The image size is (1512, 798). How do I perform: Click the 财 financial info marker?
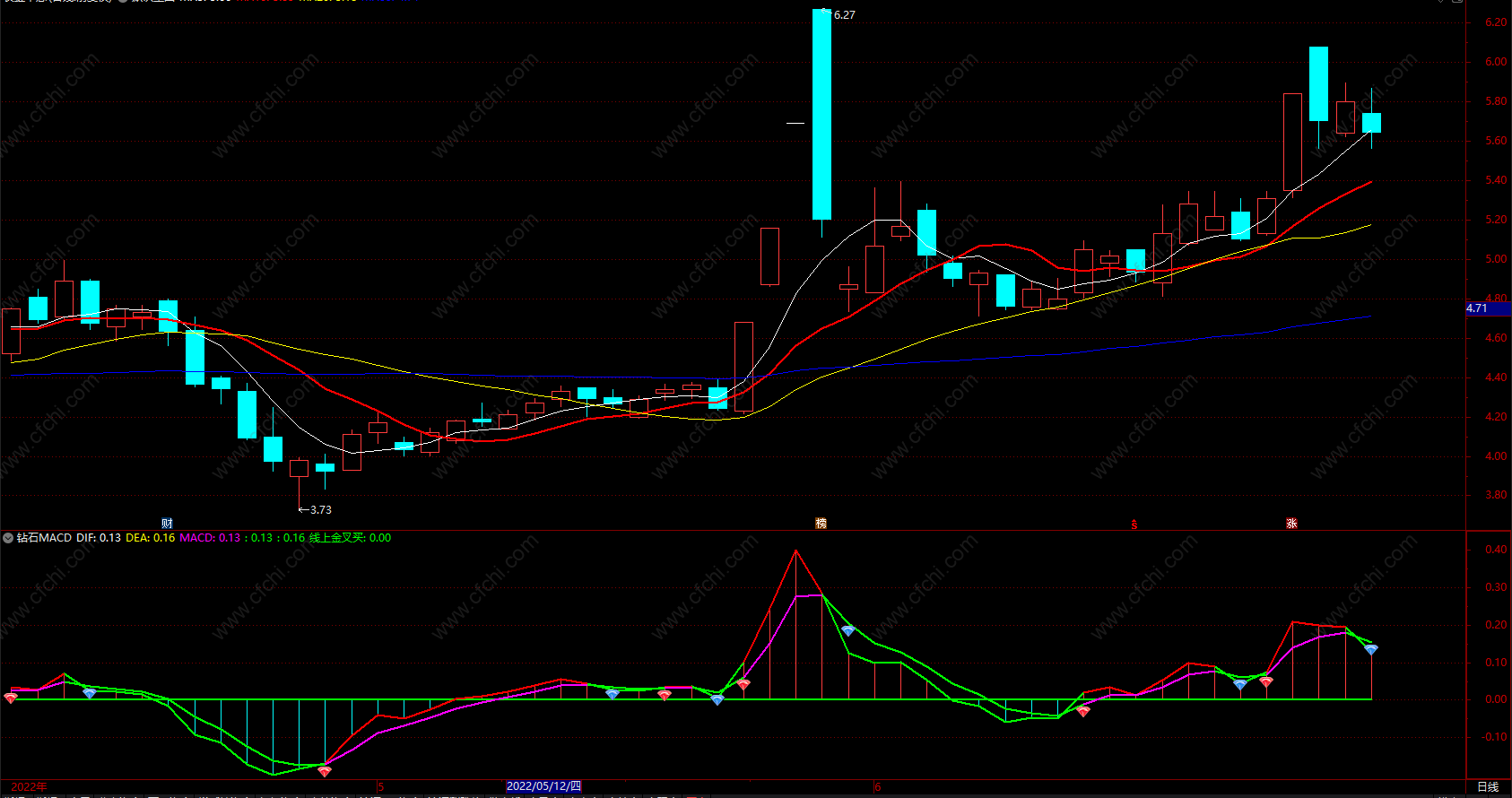coord(167,524)
